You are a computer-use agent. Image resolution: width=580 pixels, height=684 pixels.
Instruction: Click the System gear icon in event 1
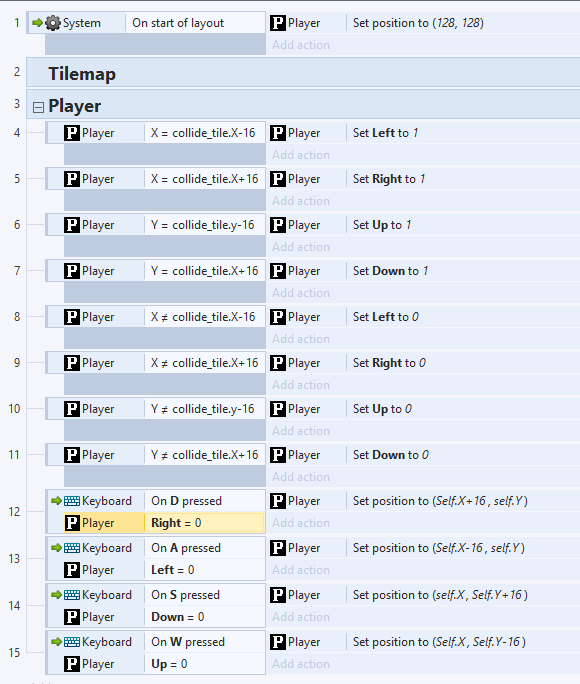[x=53, y=23]
